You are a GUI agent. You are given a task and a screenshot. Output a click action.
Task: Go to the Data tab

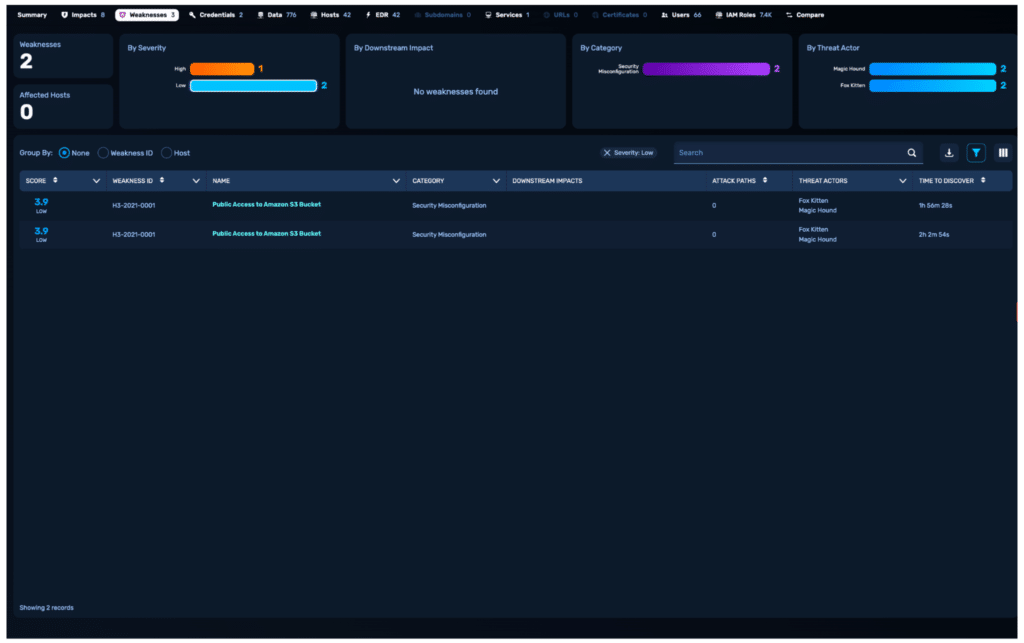click(277, 15)
